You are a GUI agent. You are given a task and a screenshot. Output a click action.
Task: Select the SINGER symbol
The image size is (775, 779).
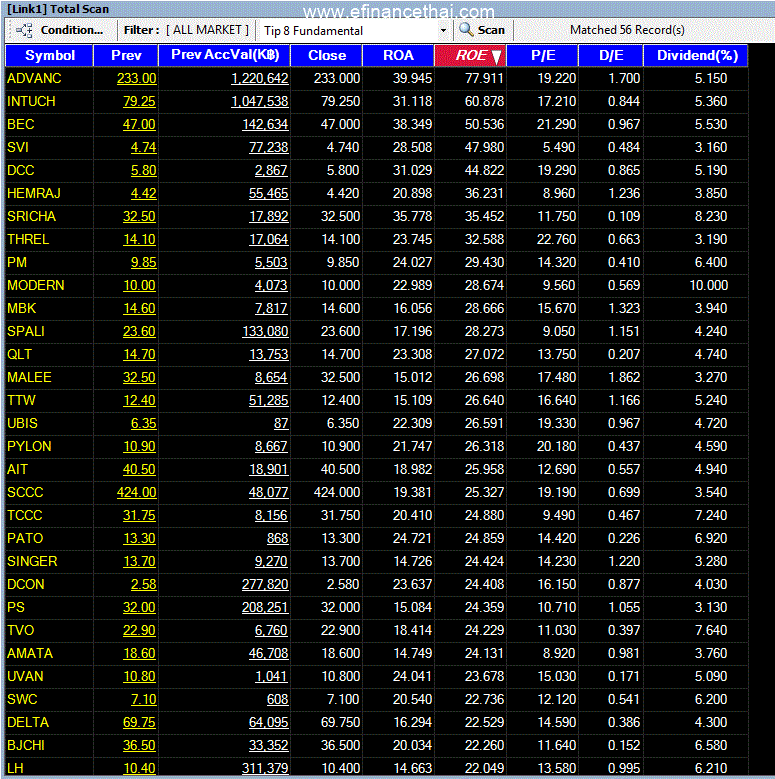(32, 561)
